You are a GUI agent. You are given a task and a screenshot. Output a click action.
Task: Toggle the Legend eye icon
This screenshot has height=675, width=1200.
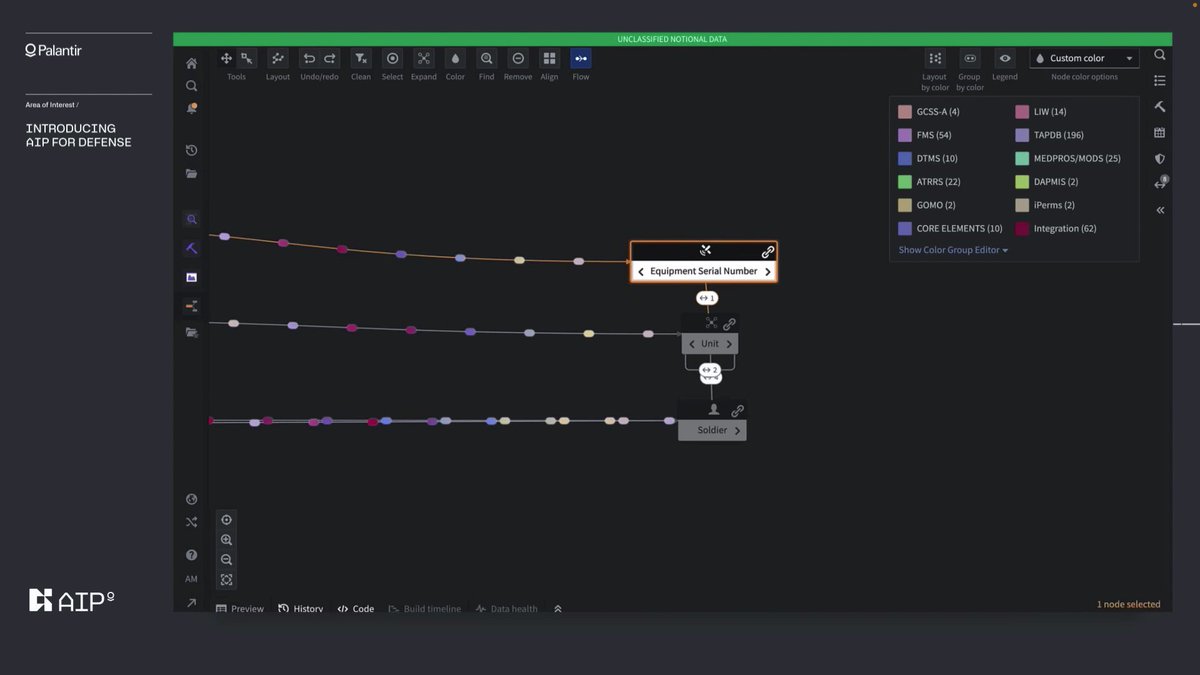point(1005,58)
